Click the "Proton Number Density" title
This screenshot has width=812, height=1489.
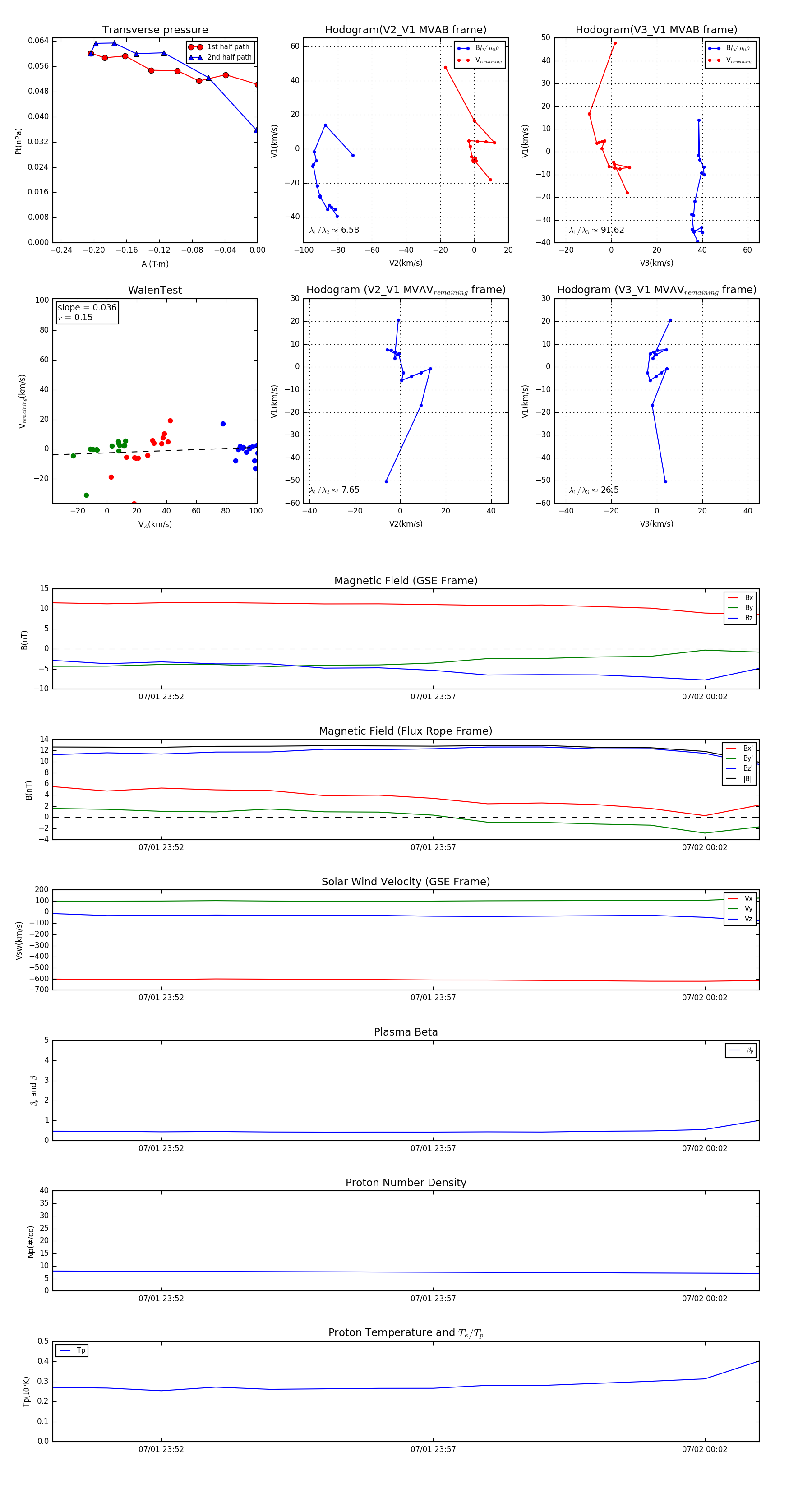point(406,1183)
